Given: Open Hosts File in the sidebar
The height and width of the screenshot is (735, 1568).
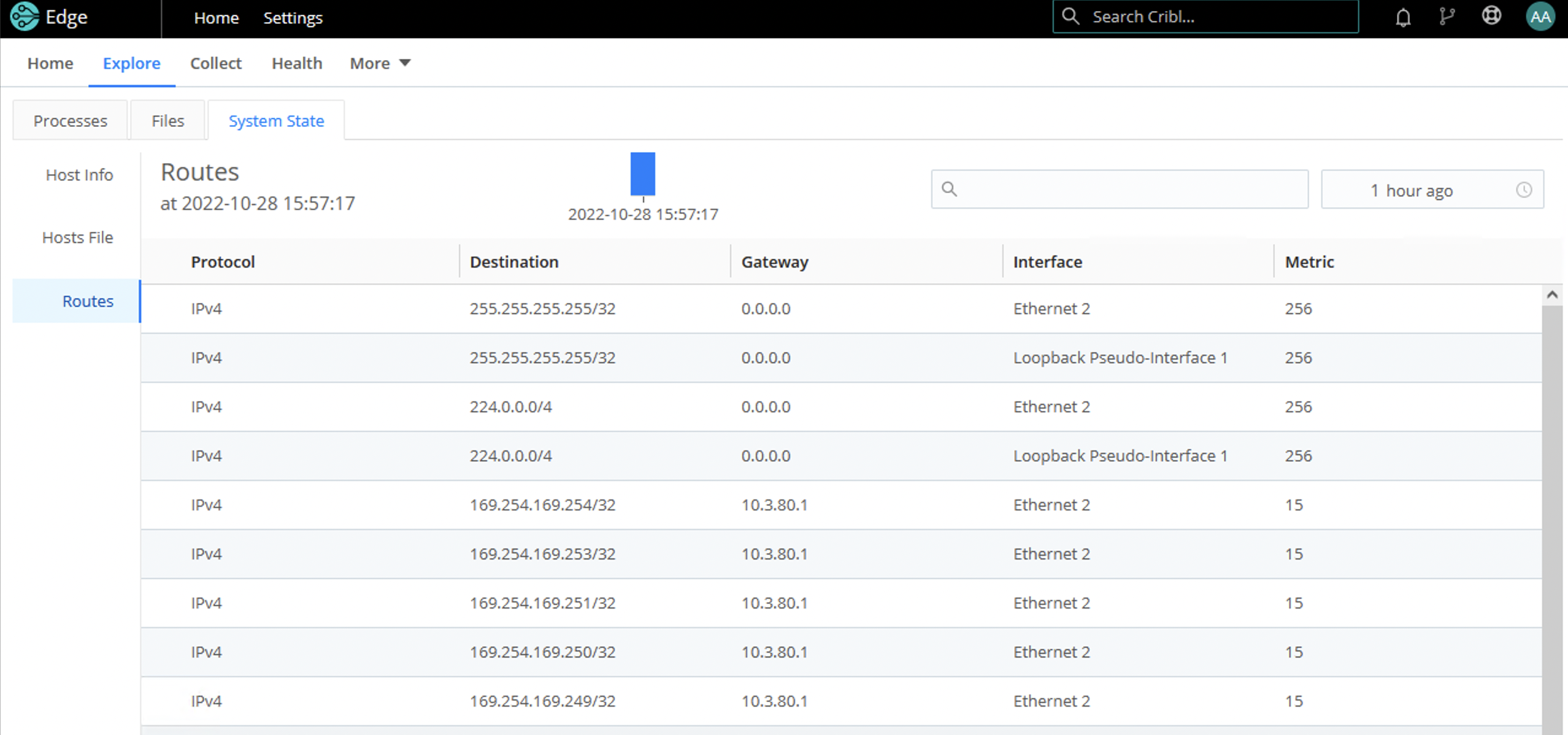Looking at the screenshot, I should pos(77,237).
